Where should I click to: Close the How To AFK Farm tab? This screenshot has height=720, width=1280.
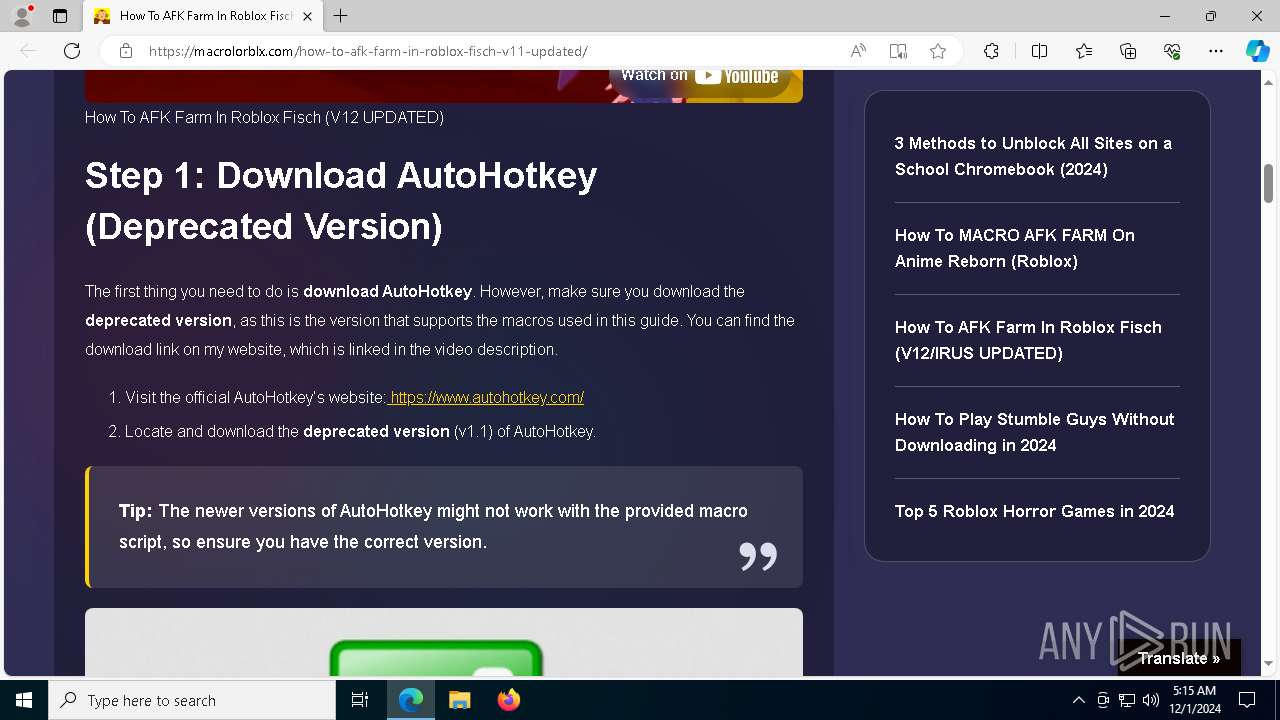click(307, 16)
